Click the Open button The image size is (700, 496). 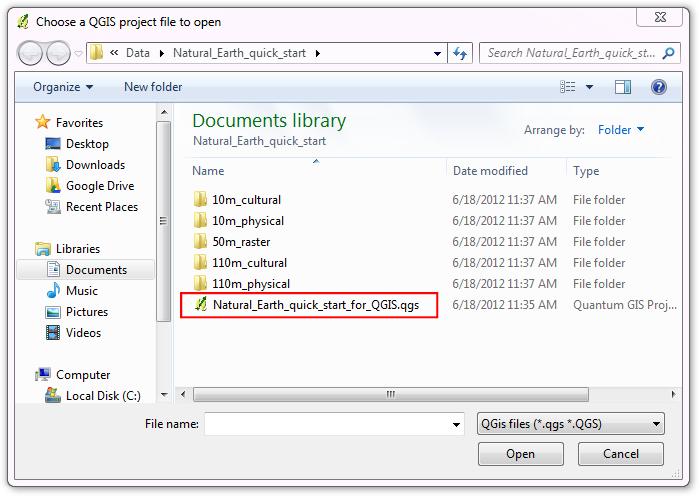[x=521, y=454]
